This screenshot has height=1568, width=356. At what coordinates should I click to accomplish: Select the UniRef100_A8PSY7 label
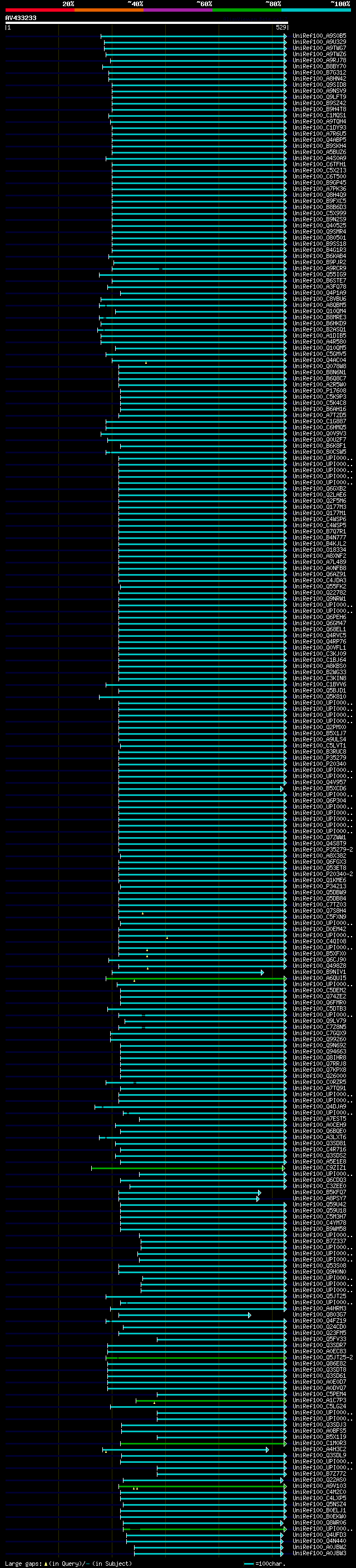coord(319,1199)
